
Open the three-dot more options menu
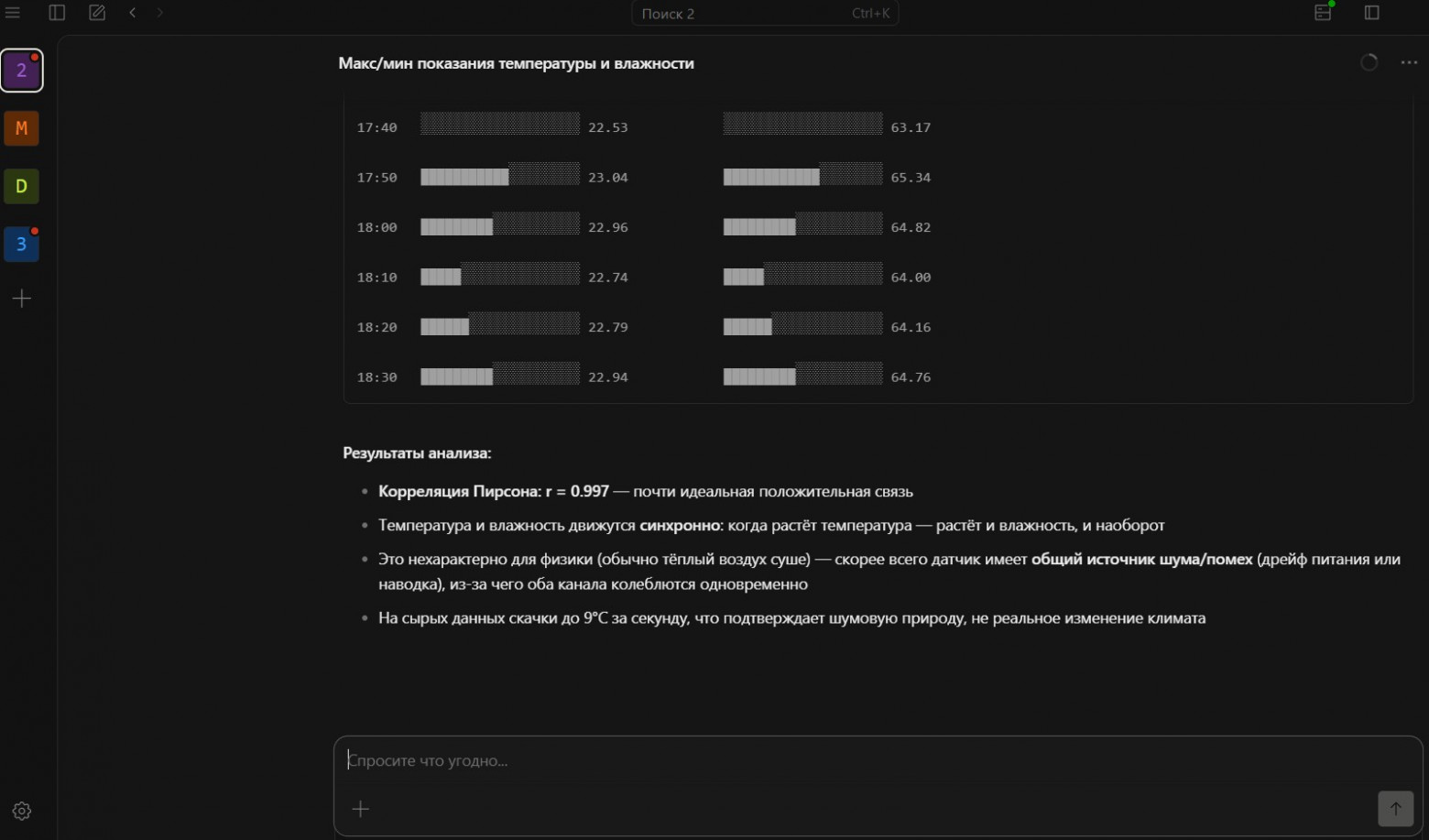[x=1409, y=62]
